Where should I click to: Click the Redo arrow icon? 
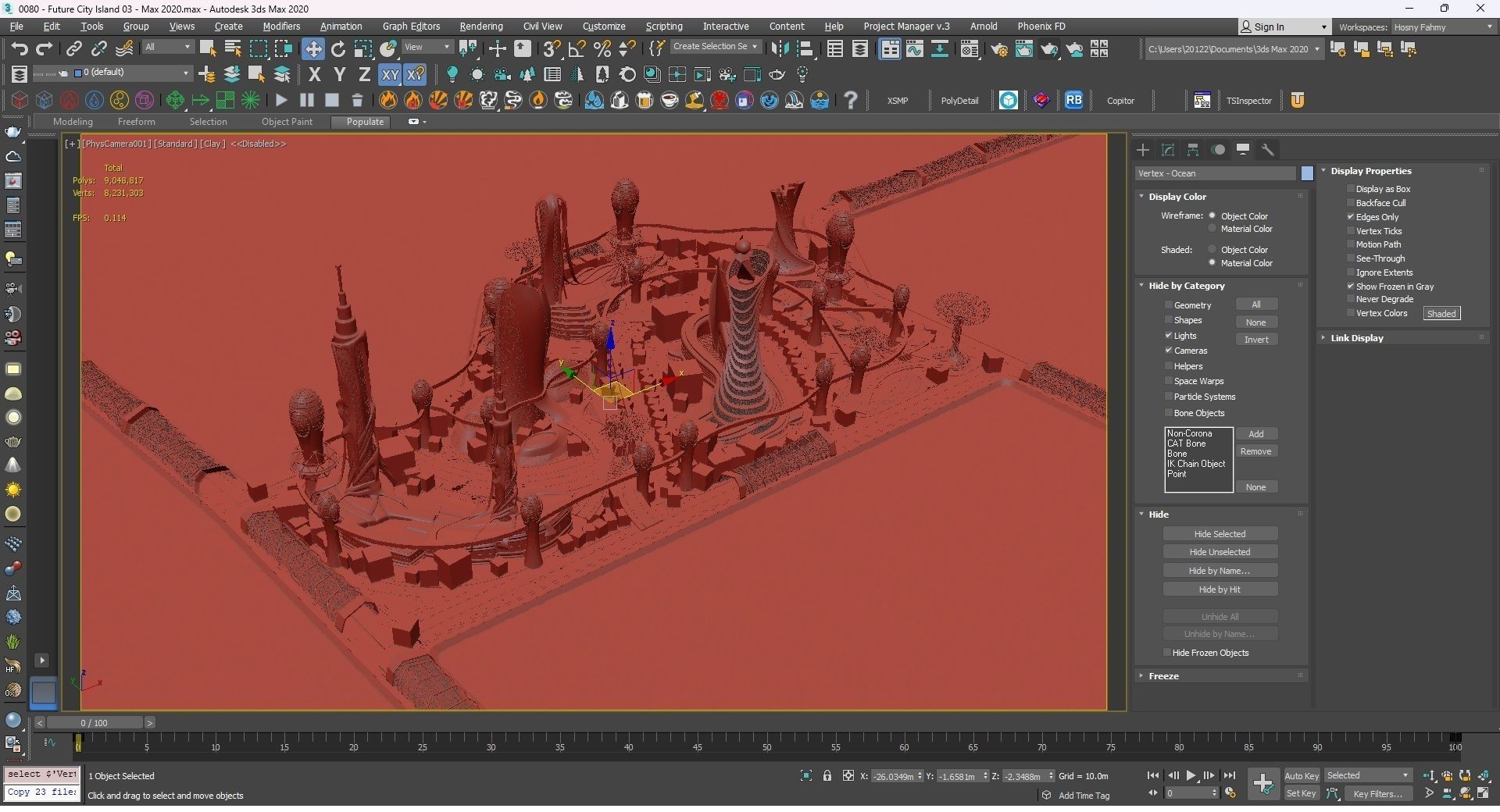[x=45, y=49]
